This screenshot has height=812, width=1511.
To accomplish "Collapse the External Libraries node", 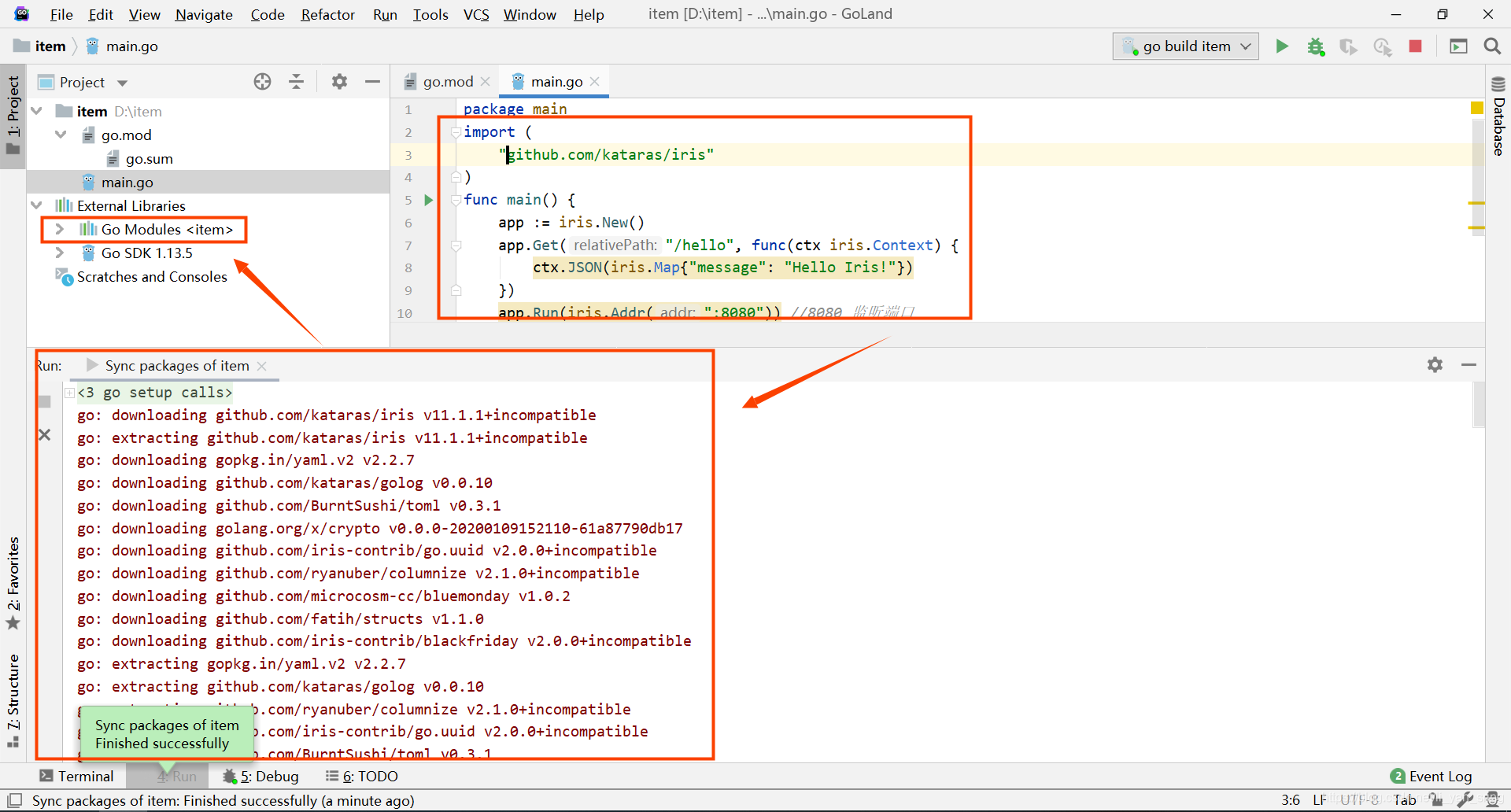I will [x=37, y=206].
